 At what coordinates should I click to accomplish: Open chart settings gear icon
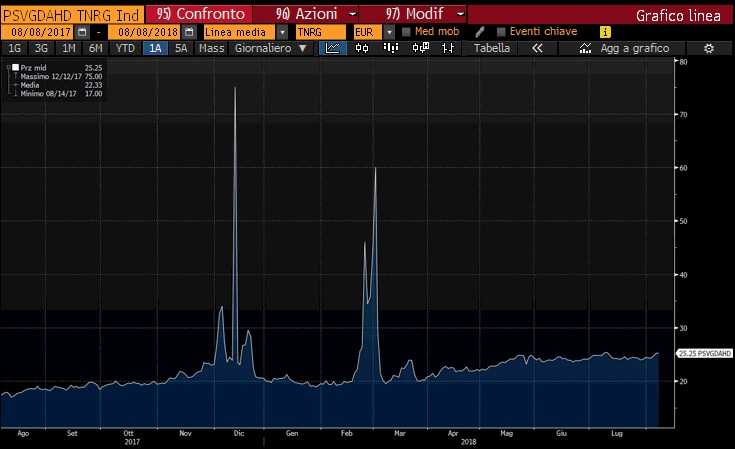(708, 48)
